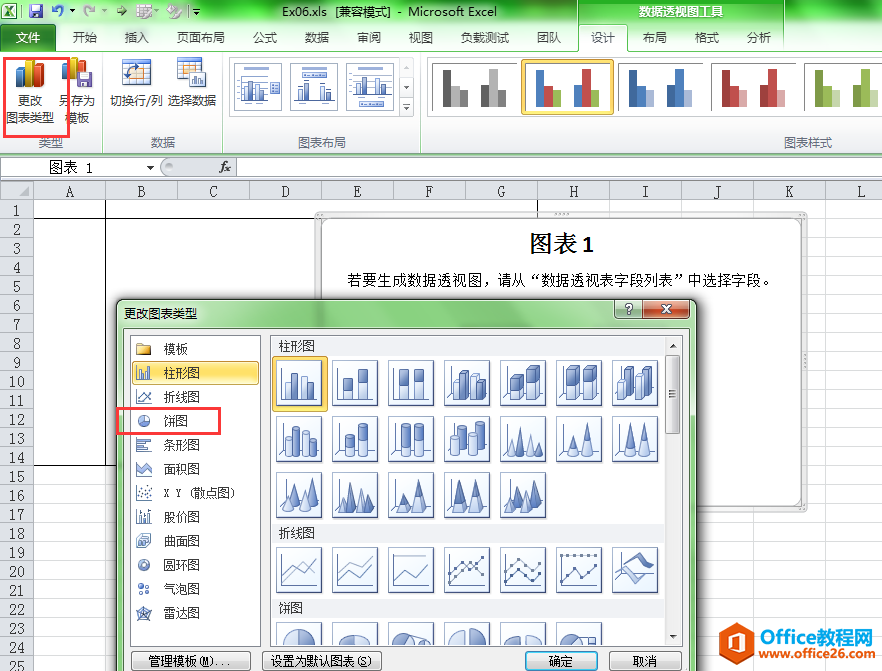Open the 文件 (File) tab

point(28,38)
